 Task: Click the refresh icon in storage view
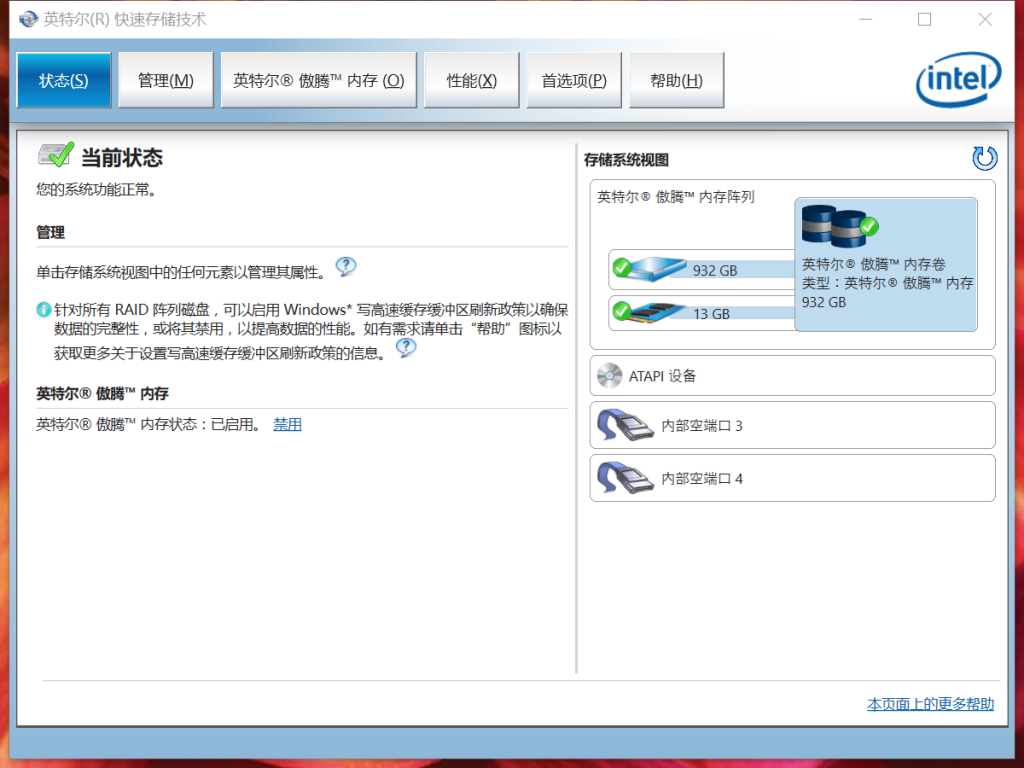click(984, 158)
